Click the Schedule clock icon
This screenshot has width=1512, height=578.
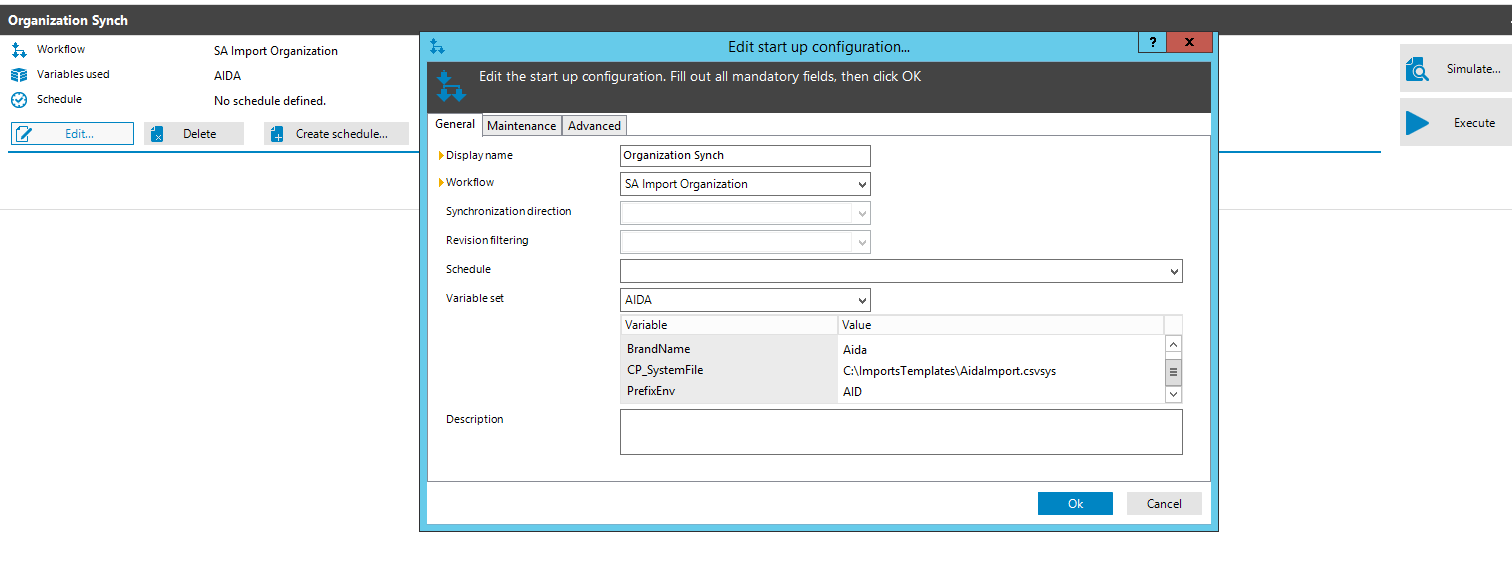point(19,100)
